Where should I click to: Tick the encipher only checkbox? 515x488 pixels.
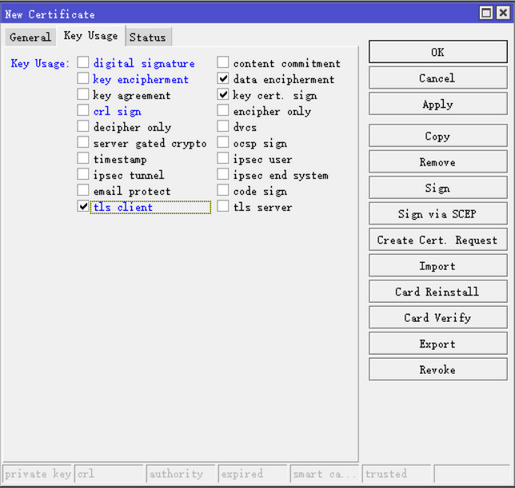[x=223, y=110]
